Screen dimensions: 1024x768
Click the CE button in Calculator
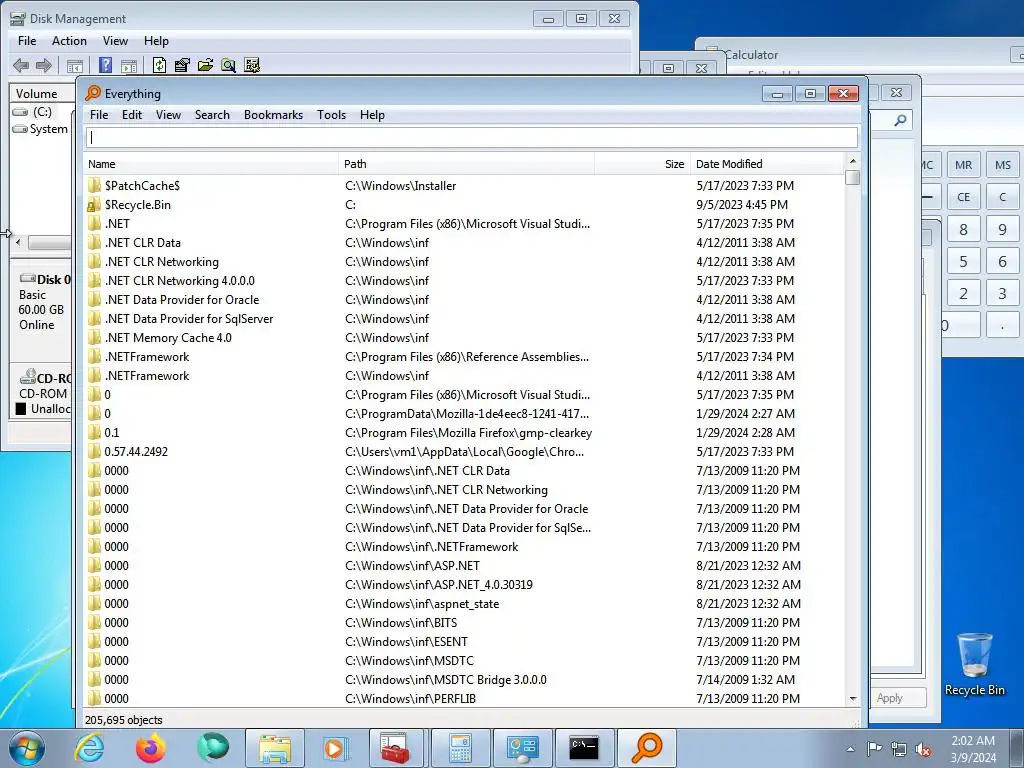tap(963, 197)
